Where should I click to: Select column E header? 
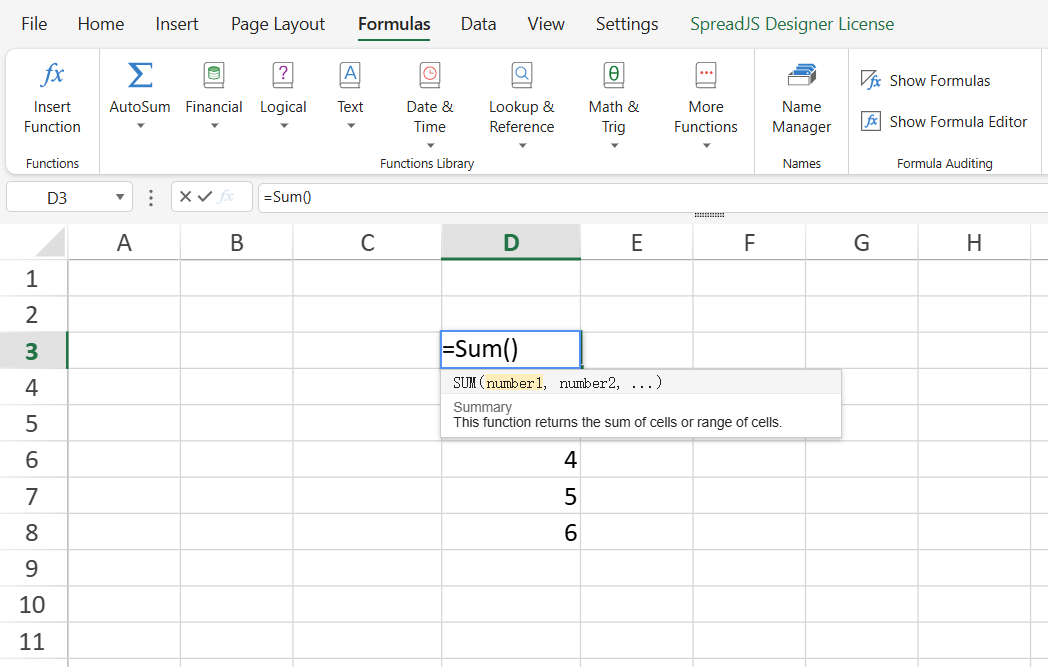pos(636,242)
